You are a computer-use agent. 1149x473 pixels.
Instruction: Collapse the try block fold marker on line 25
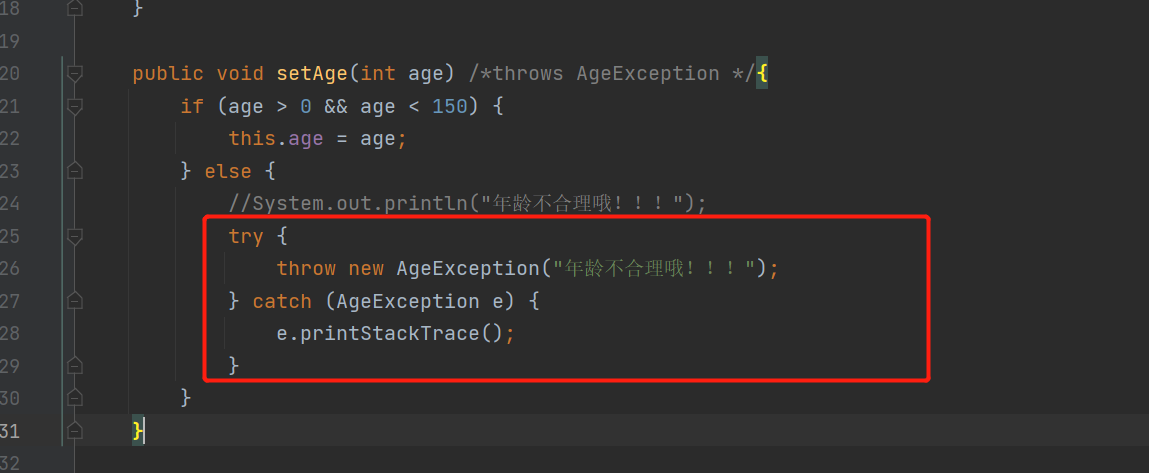pyautogui.click(x=75, y=236)
